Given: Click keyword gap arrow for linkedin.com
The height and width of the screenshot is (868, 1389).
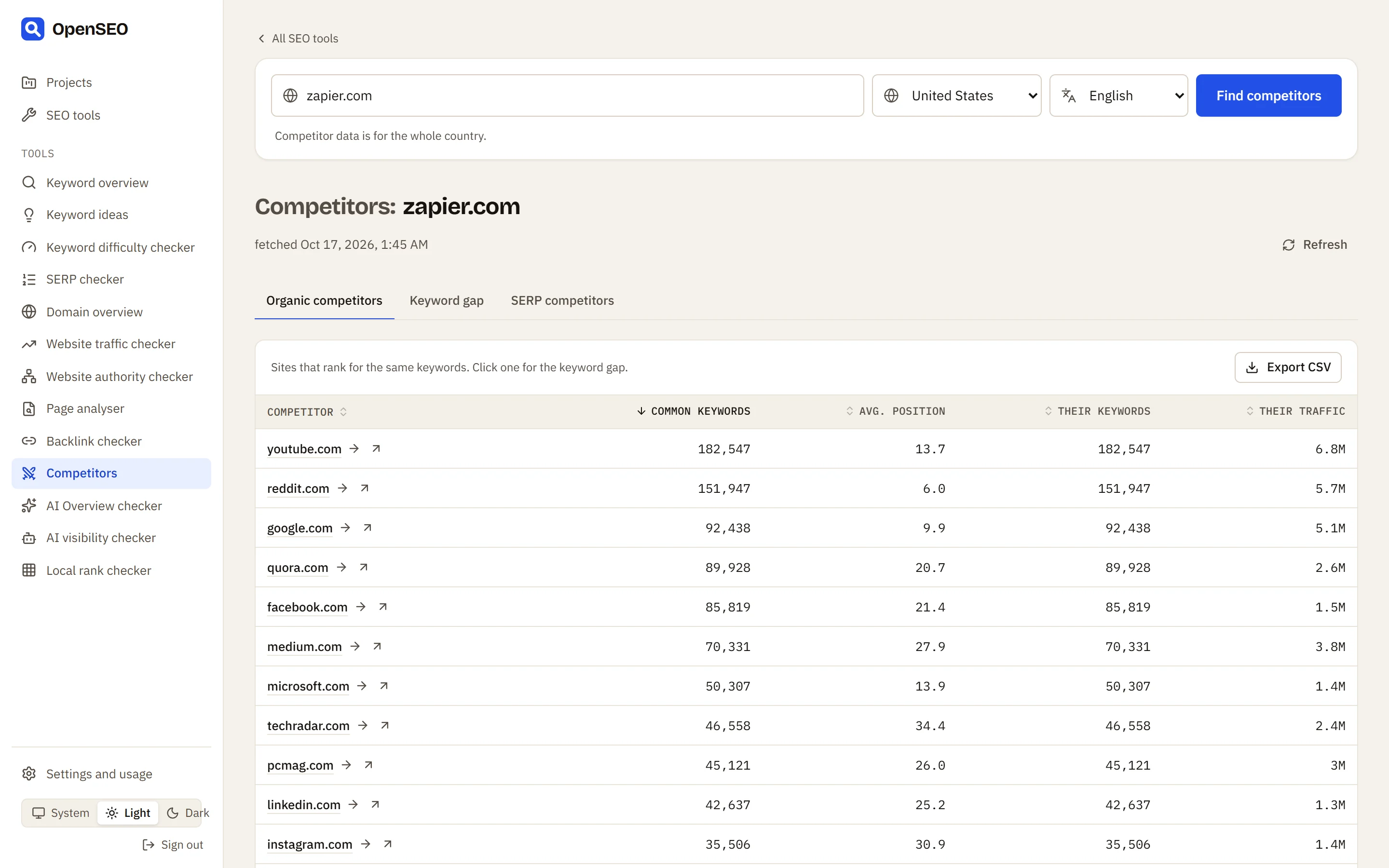Looking at the screenshot, I should (x=354, y=805).
